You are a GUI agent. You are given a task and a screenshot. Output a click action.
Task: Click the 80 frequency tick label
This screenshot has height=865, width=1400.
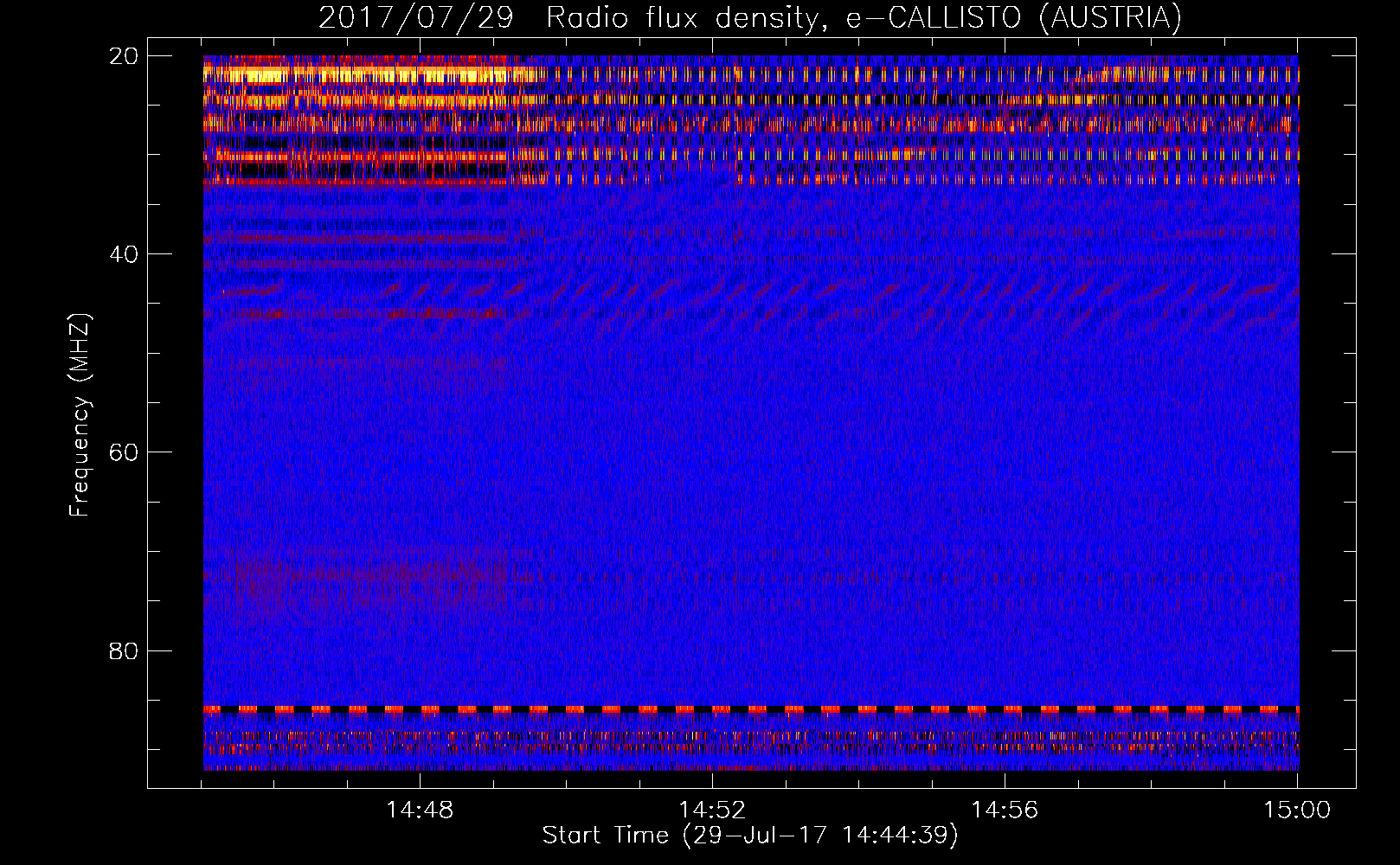(124, 650)
